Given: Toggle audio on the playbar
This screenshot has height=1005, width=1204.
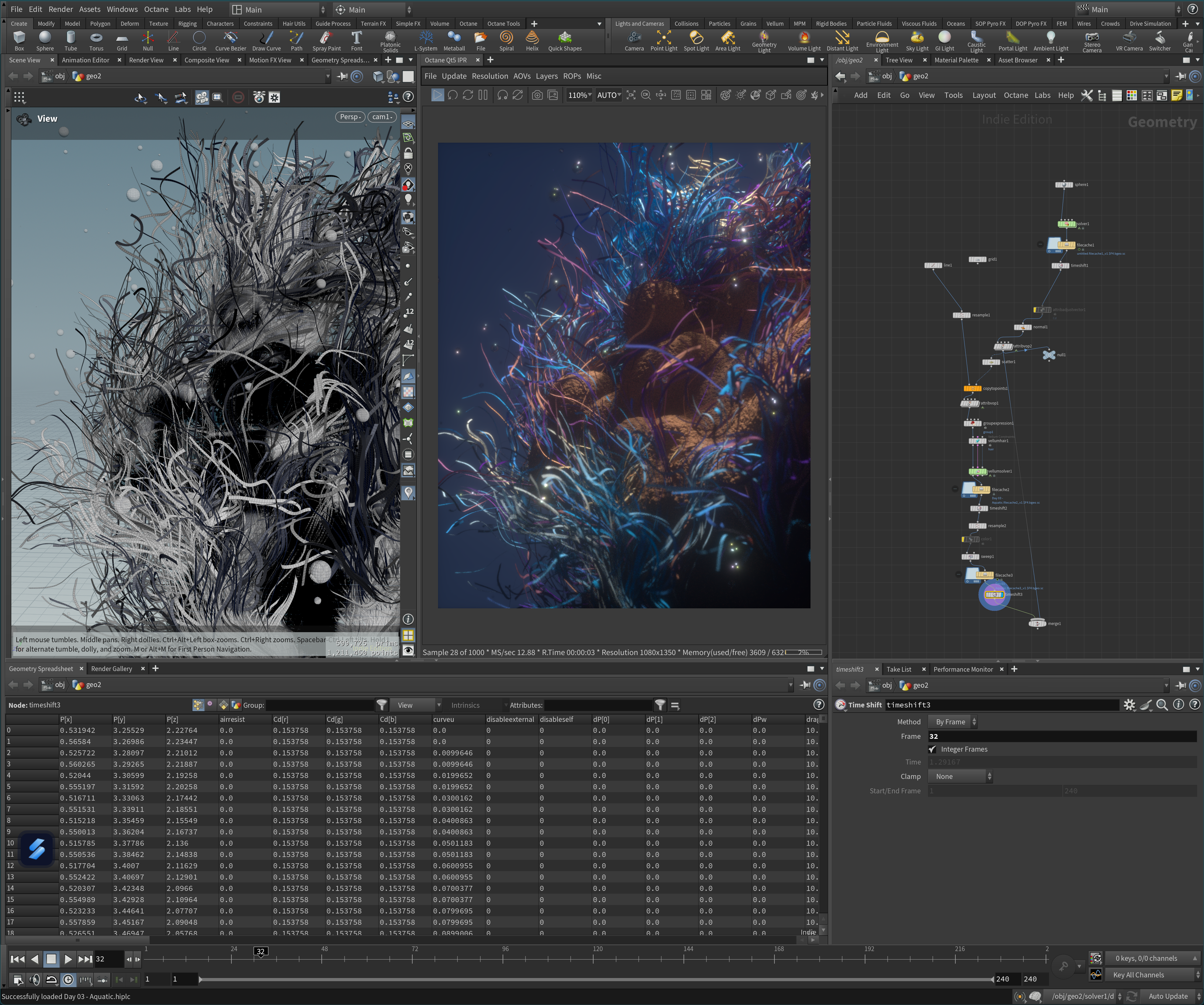Looking at the screenshot, I should pyautogui.click(x=34, y=979).
